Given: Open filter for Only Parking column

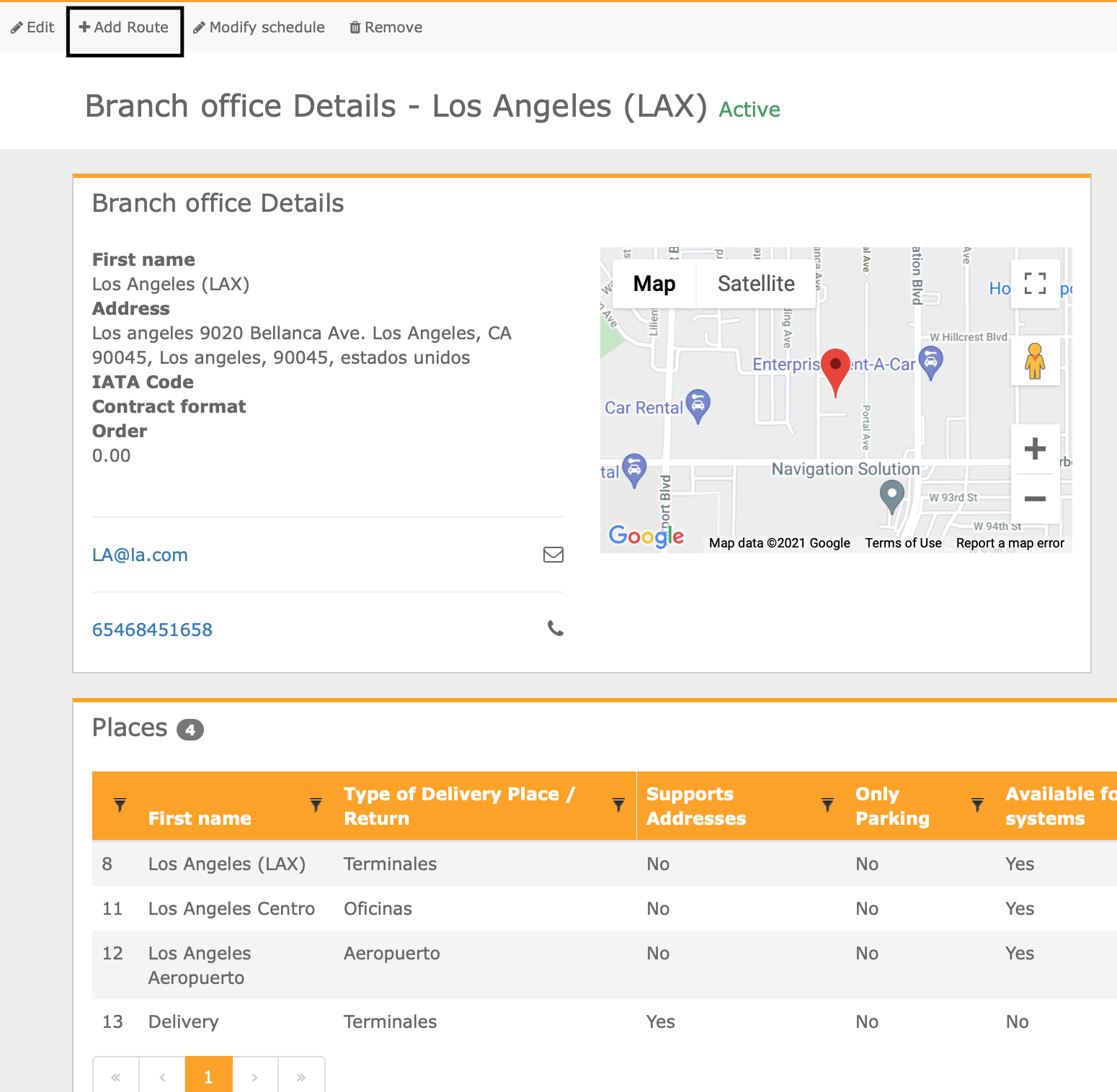Looking at the screenshot, I should pos(978,805).
